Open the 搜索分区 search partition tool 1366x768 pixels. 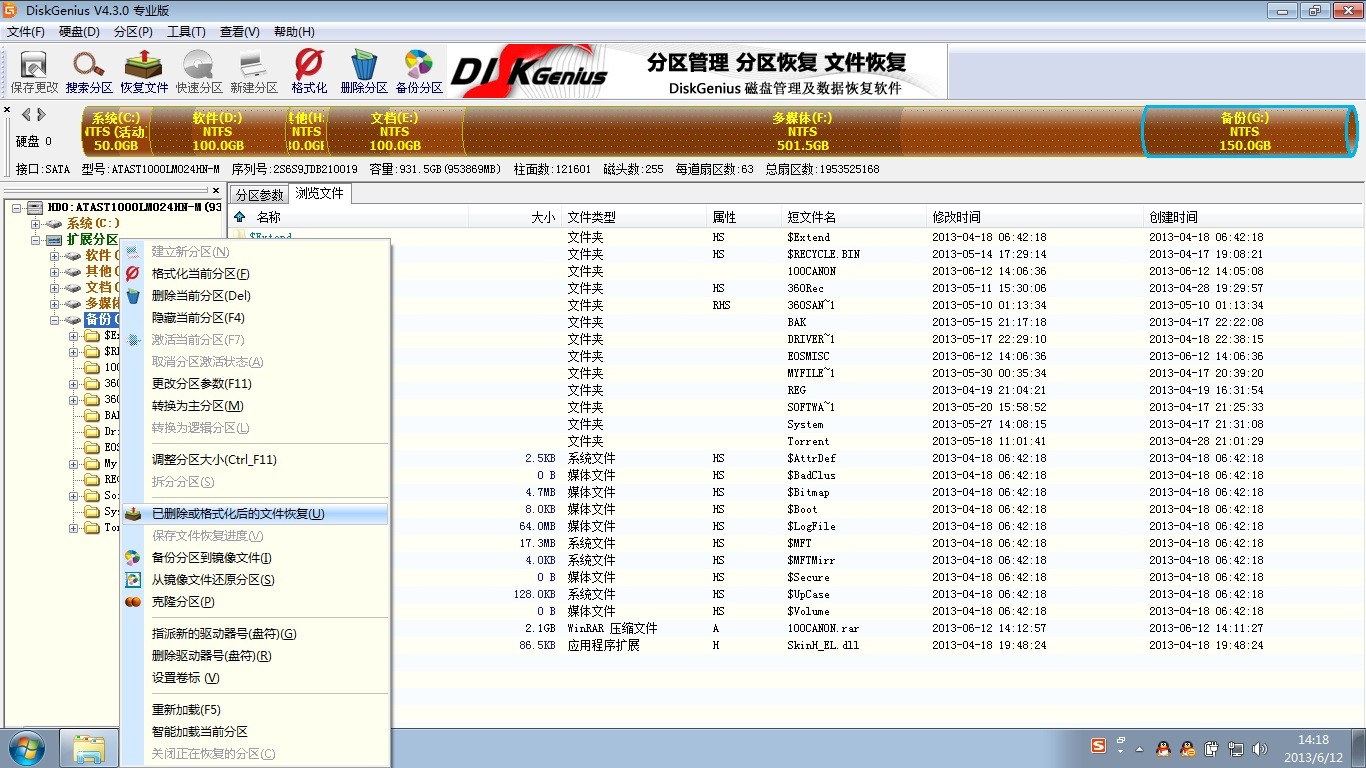(89, 72)
